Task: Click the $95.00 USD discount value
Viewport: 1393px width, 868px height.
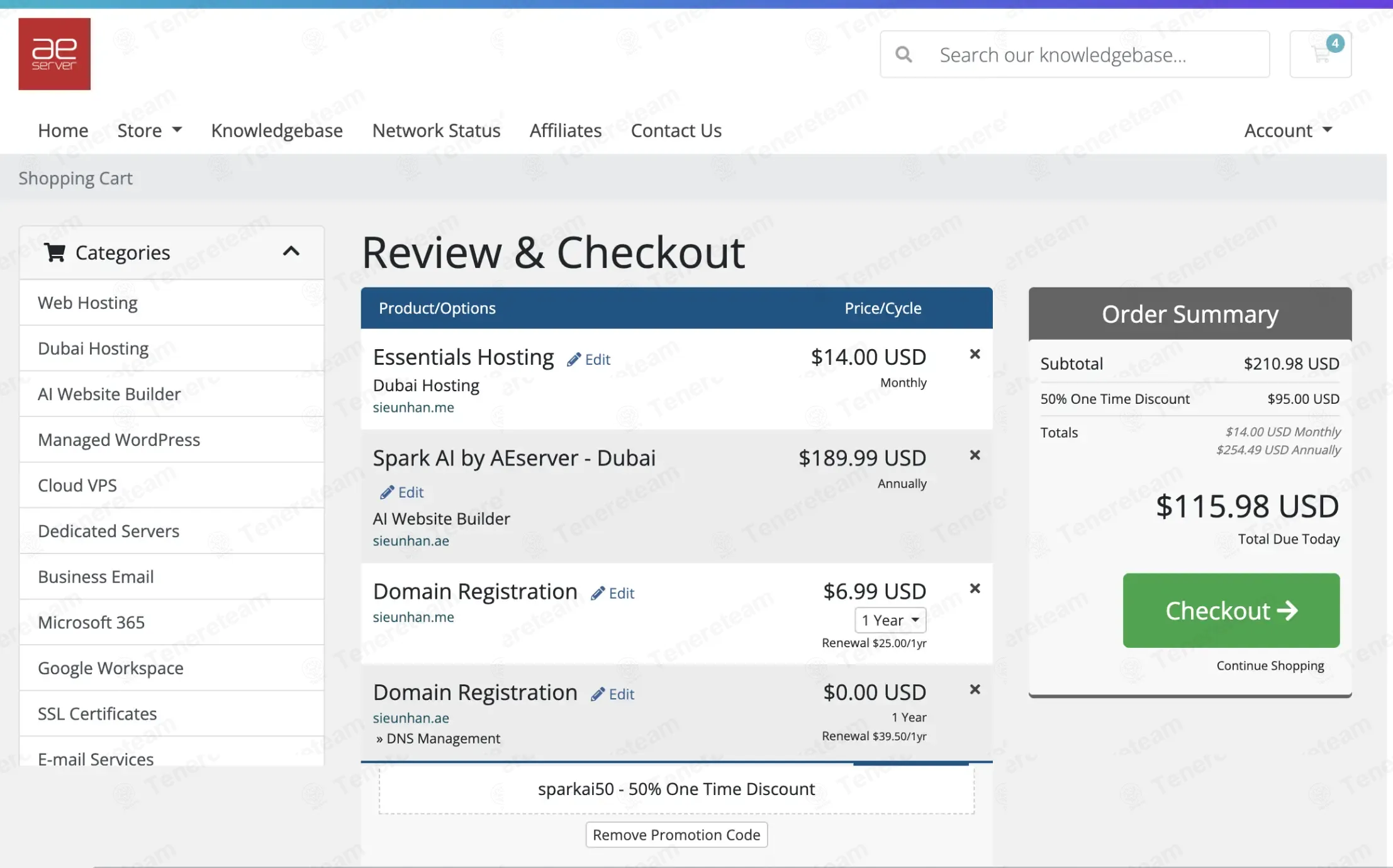Action: pos(1303,399)
